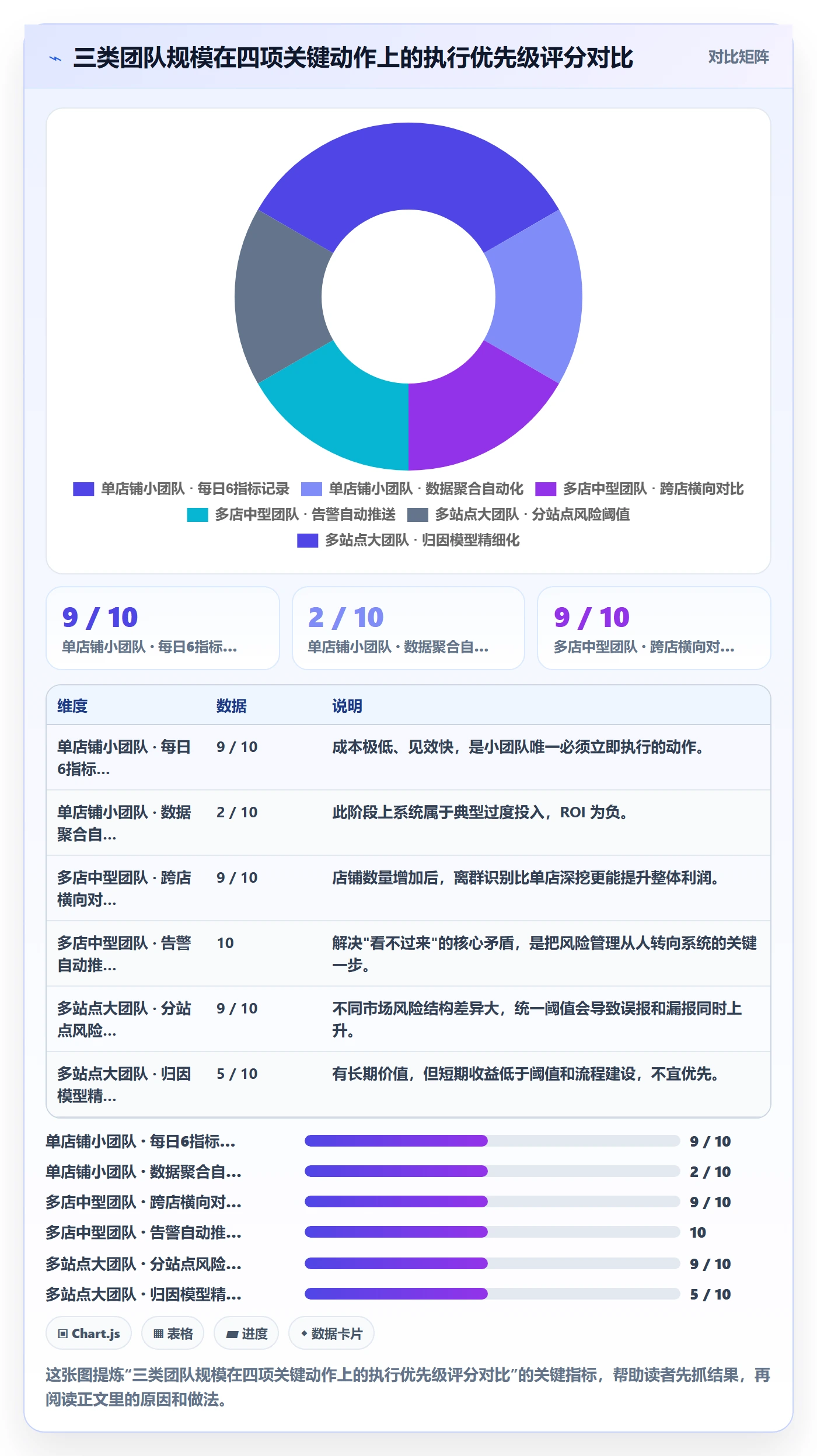Open the 9 / 10 多店中型团队 跨店横向 card

point(654,628)
